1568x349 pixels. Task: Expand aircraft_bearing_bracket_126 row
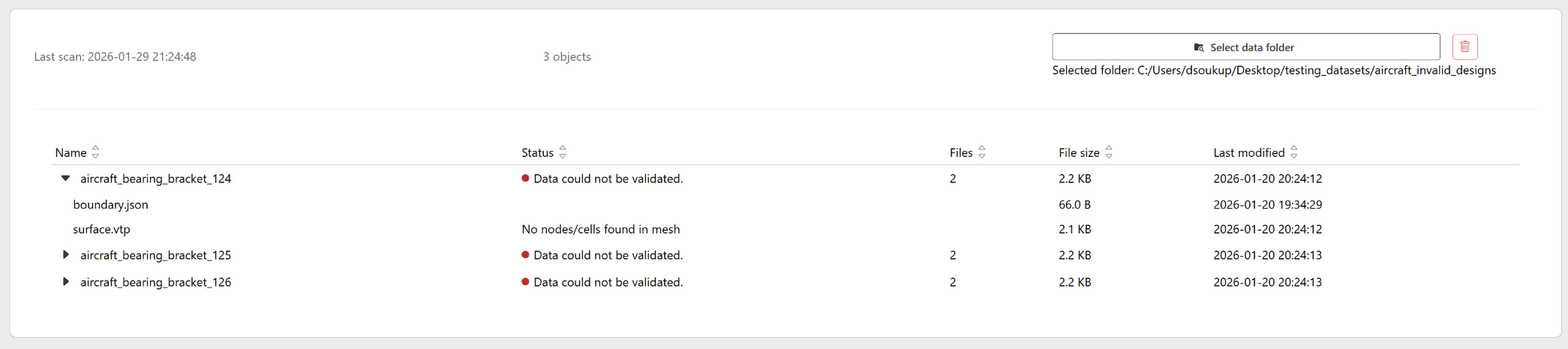[x=66, y=282]
